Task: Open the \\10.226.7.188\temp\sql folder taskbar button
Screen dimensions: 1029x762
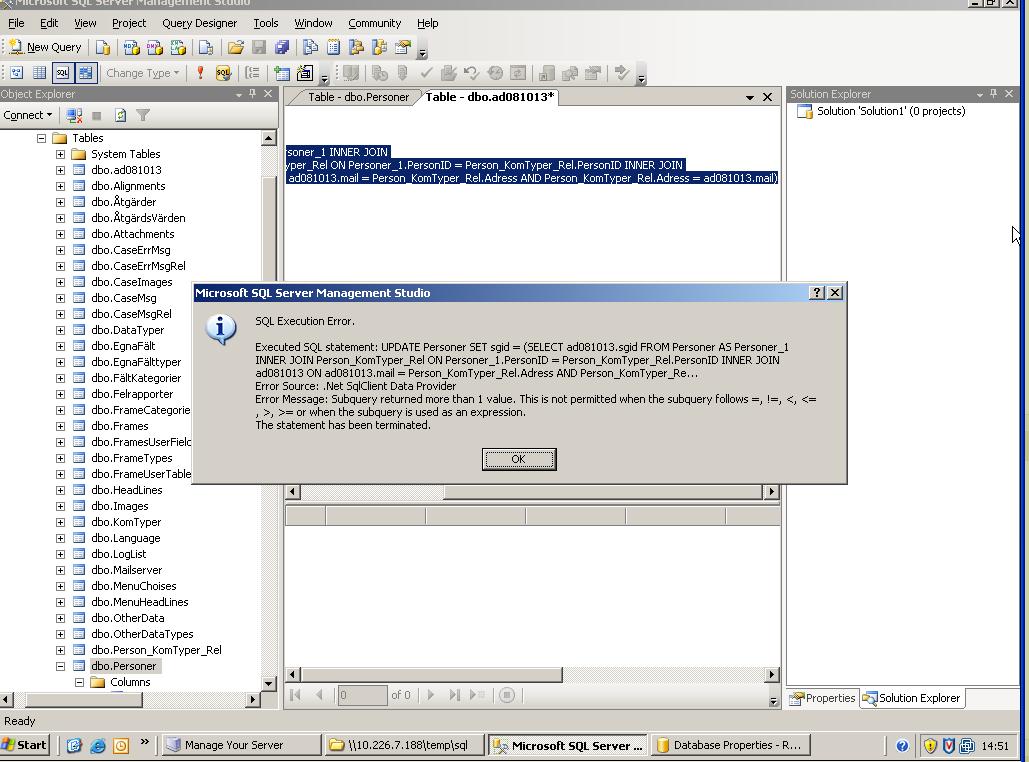Action: [x=405, y=746]
